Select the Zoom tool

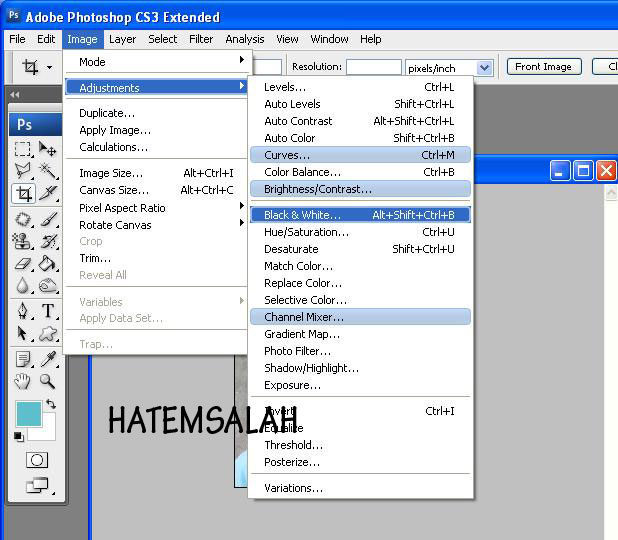tap(47, 381)
